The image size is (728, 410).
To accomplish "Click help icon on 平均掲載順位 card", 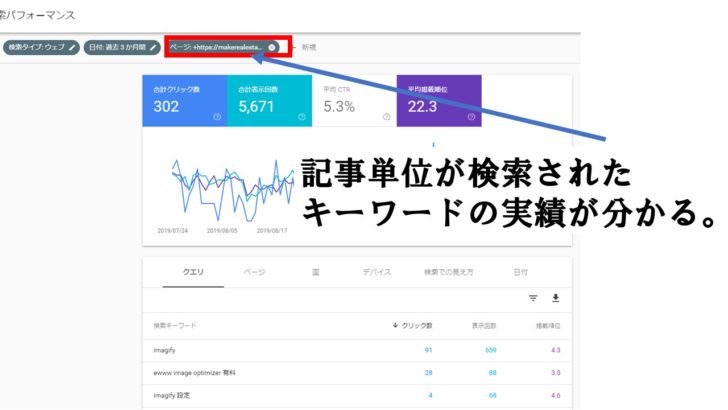I will [x=470, y=116].
